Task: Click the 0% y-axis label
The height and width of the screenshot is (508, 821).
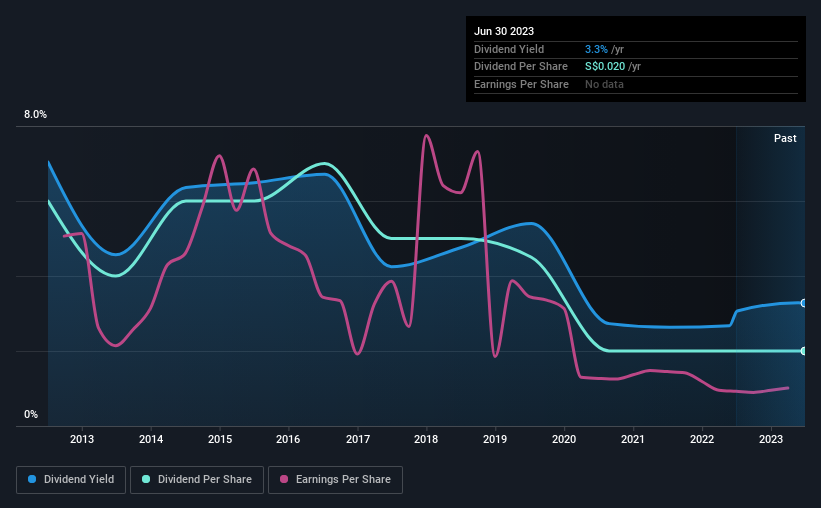Action: pos(31,414)
